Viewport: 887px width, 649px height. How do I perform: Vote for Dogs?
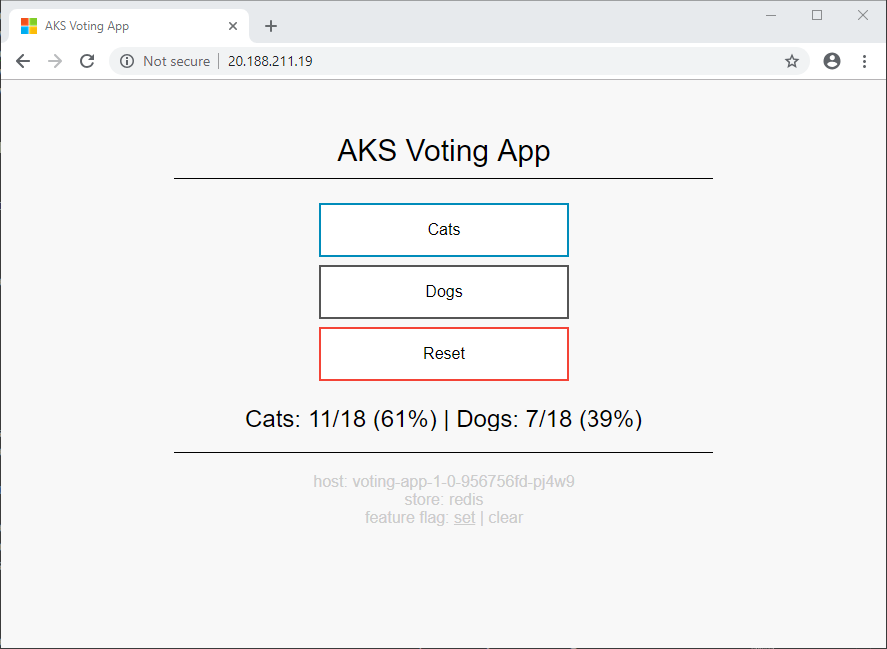(x=443, y=292)
